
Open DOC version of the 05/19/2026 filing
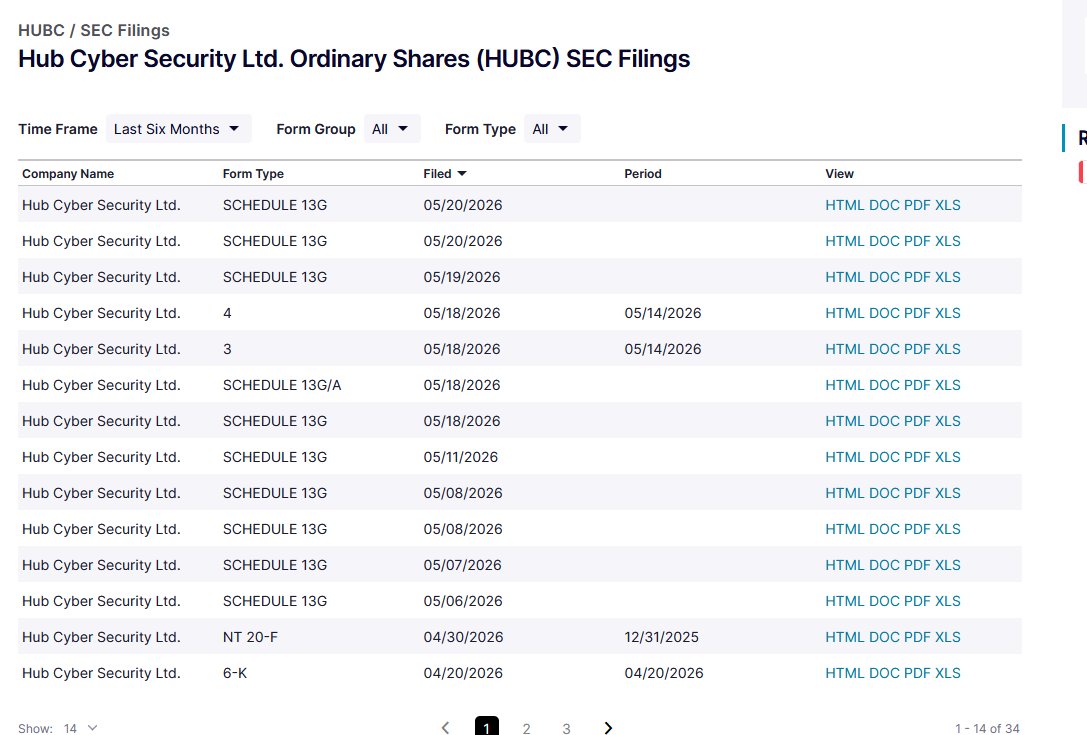click(x=884, y=277)
